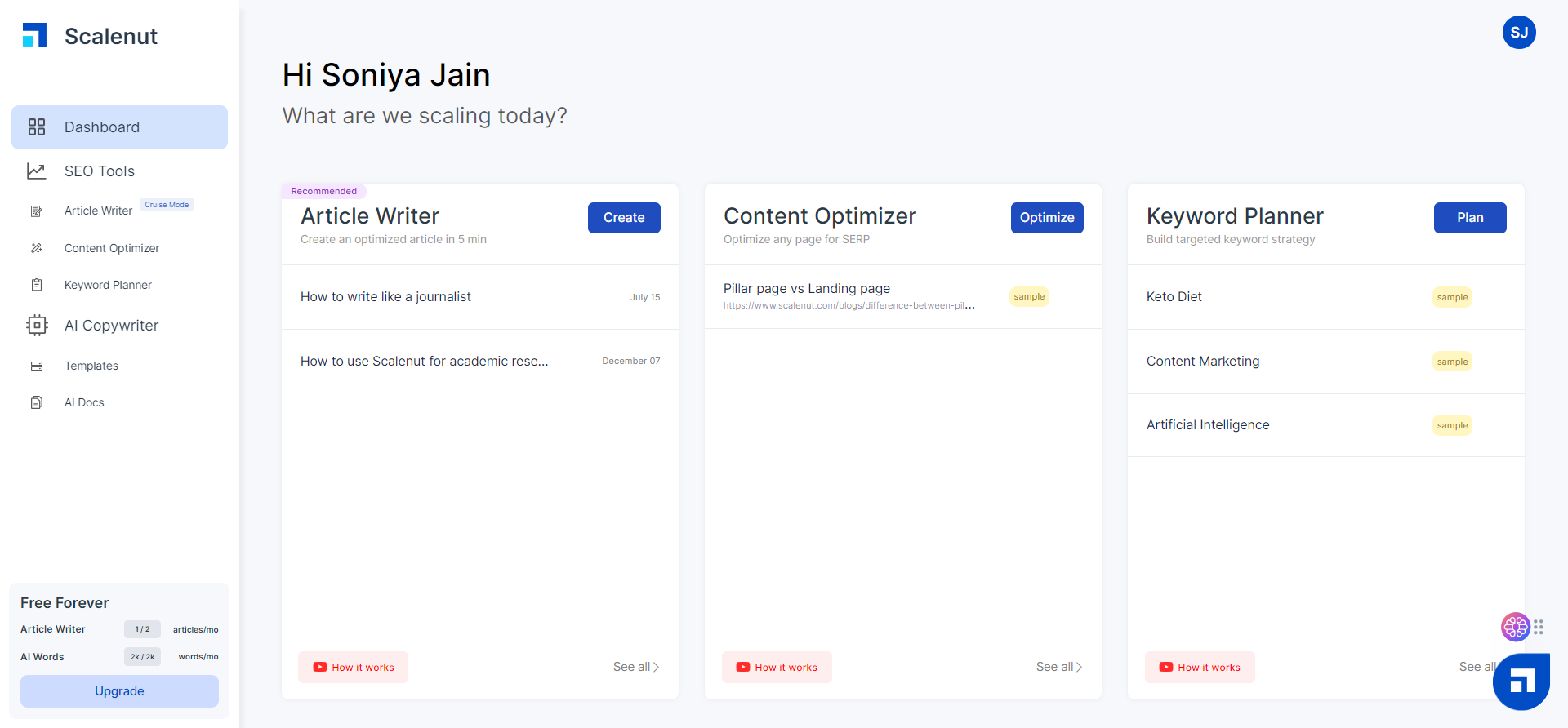Screen dimensions: 1568x728
Task: Open 'Pillar page vs Landing page' report
Action: coord(807,288)
